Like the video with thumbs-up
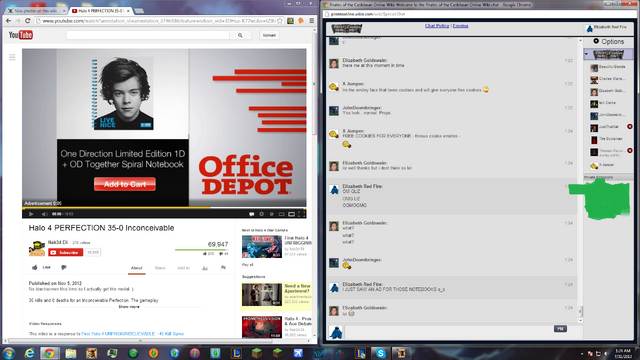Screen dimensions: 640x360 [41, 267]
